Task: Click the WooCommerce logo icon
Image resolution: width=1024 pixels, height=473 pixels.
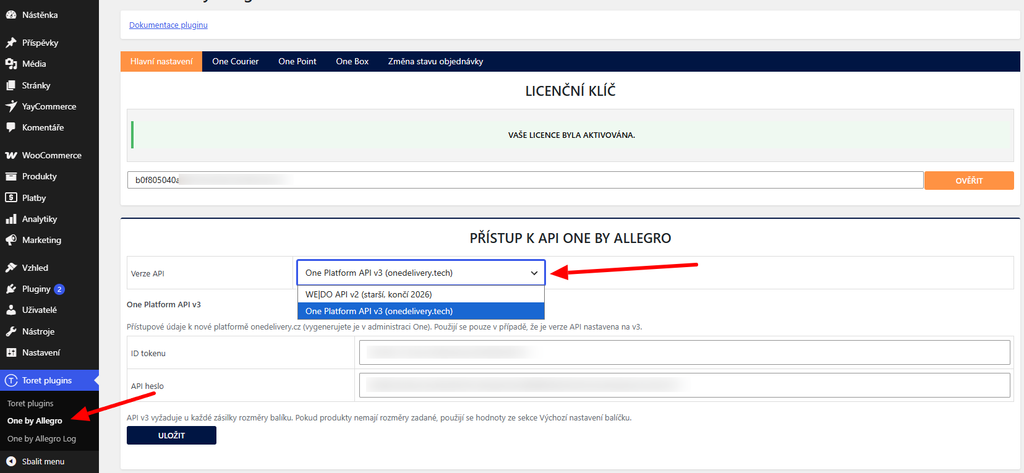Action: 10,155
